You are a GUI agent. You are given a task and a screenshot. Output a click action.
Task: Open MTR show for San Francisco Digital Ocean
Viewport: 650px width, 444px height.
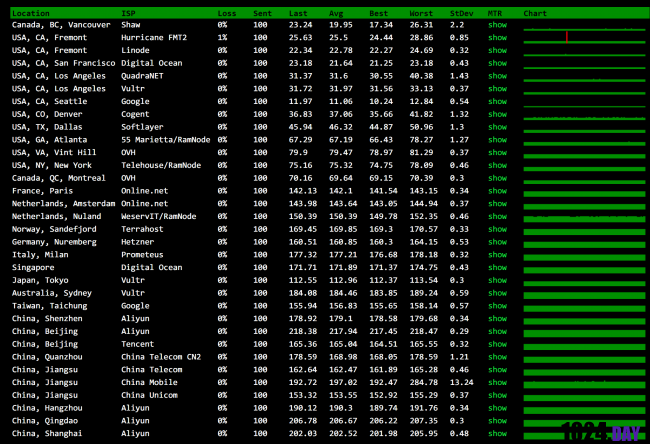(x=497, y=63)
